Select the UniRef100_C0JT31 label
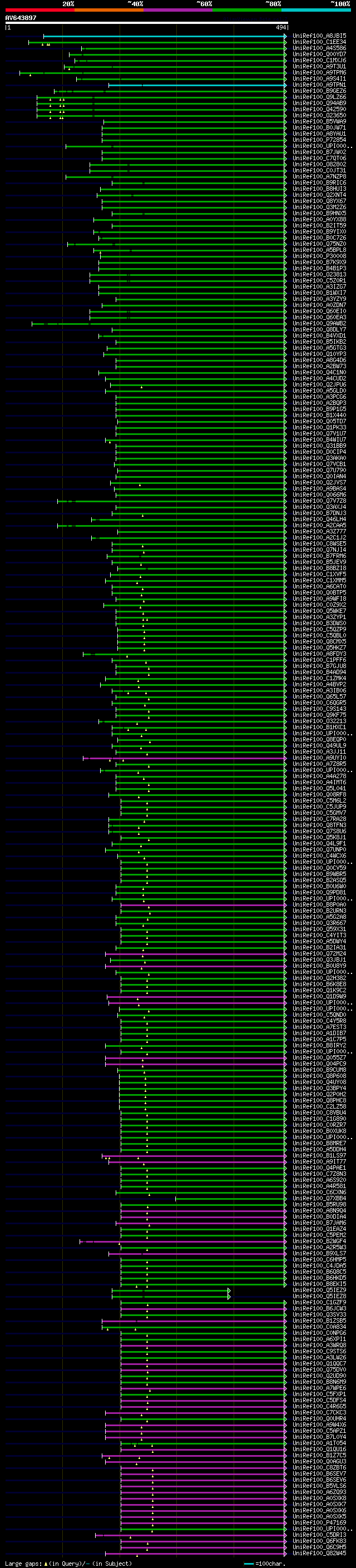 pyautogui.click(x=319, y=170)
